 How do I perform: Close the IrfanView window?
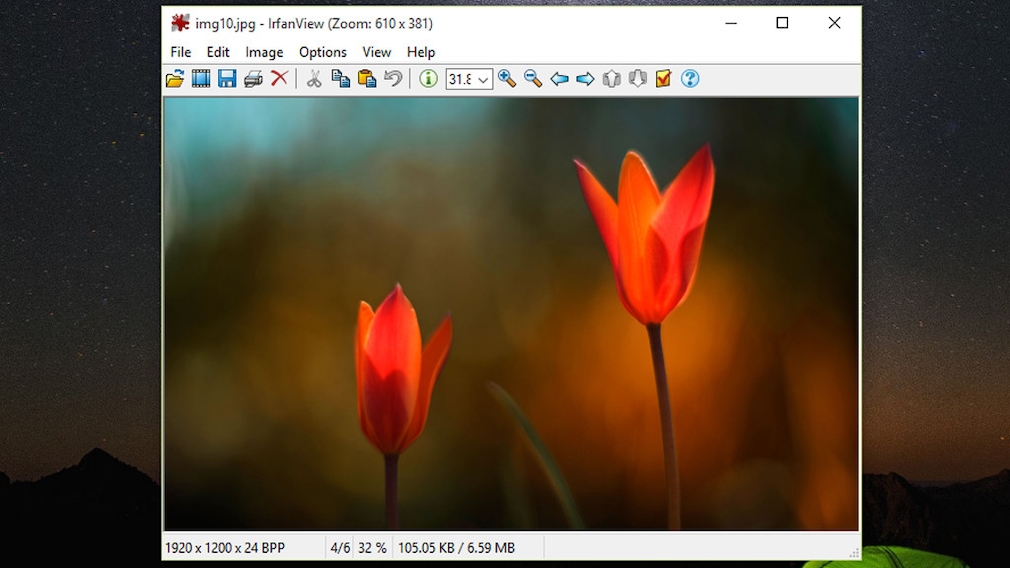click(834, 23)
